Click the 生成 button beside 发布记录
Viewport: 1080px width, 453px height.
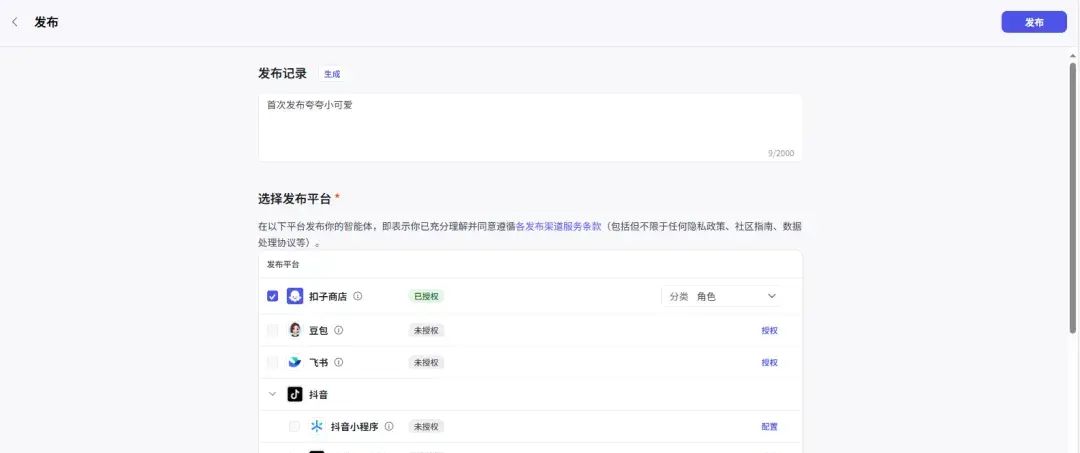point(332,74)
